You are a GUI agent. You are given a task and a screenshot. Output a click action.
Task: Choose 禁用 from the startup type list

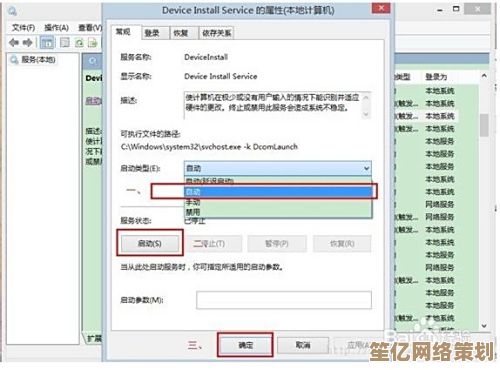coord(278,212)
